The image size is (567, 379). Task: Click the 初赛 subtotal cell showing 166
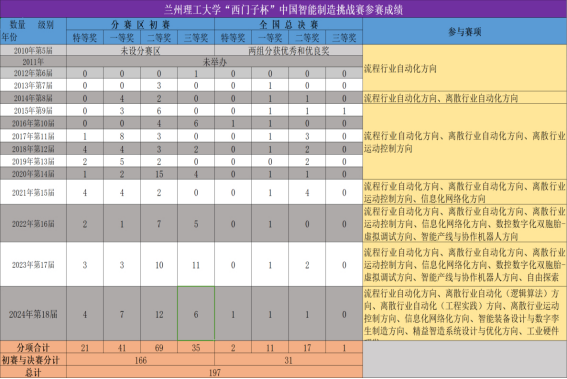tap(140, 360)
